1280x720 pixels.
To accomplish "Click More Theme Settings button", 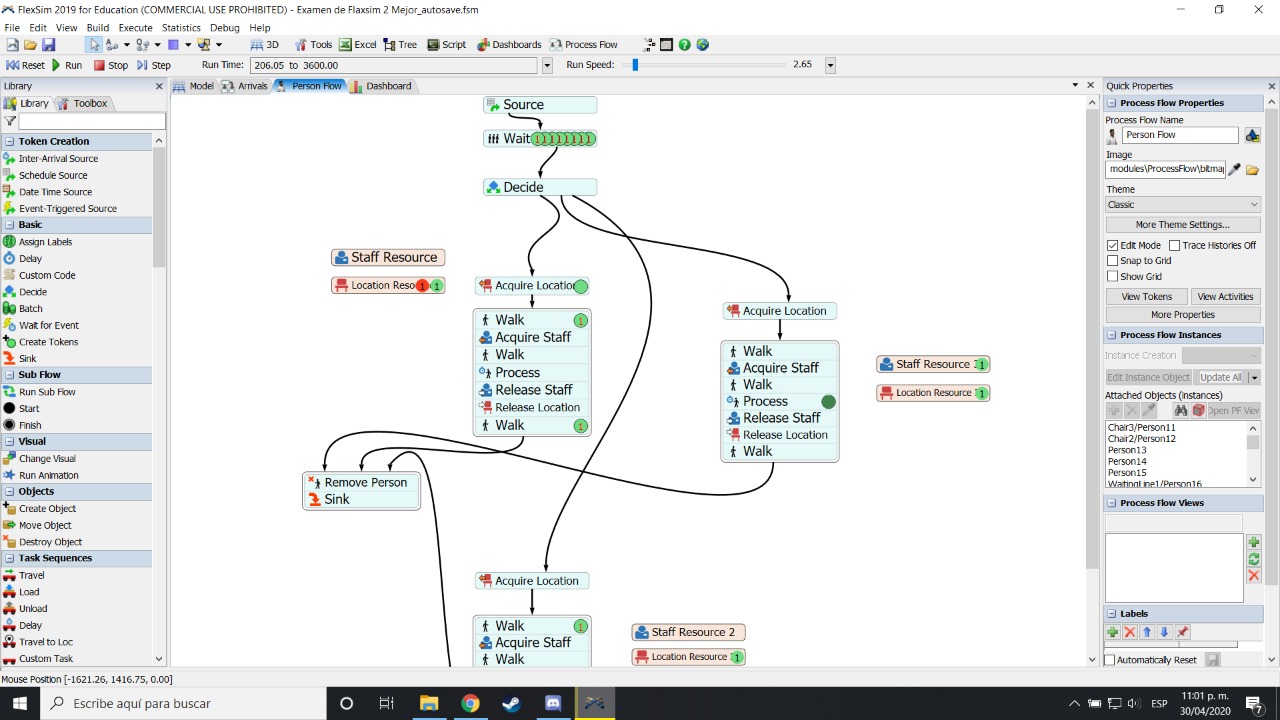I will click(x=1183, y=225).
